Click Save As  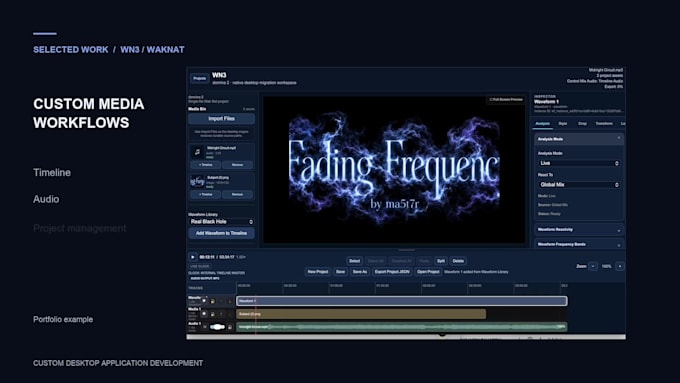click(x=360, y=272)
